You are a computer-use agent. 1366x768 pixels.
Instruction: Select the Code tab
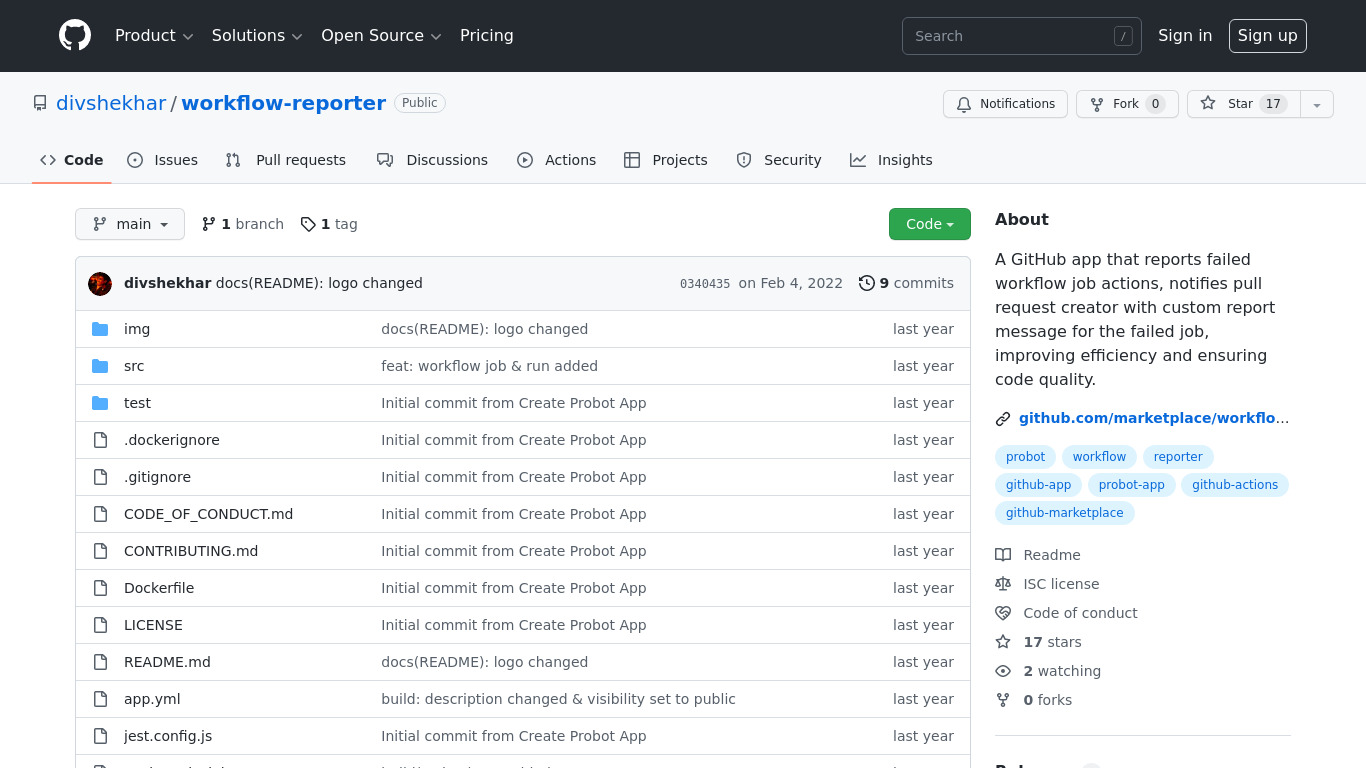pyautogui.click(x=71, y=160)
